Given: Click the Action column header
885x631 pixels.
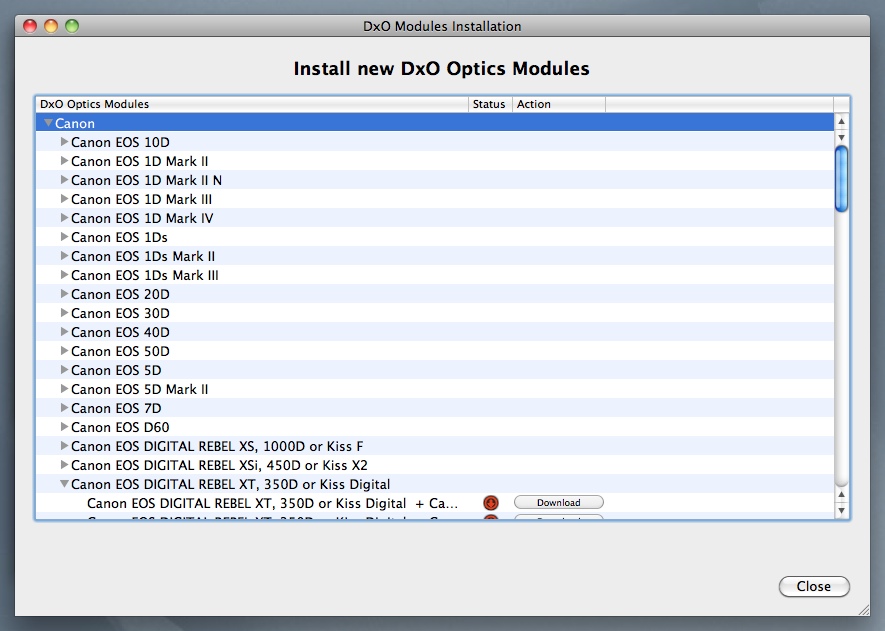Looking at the screenshot, I should click(558, 104).
